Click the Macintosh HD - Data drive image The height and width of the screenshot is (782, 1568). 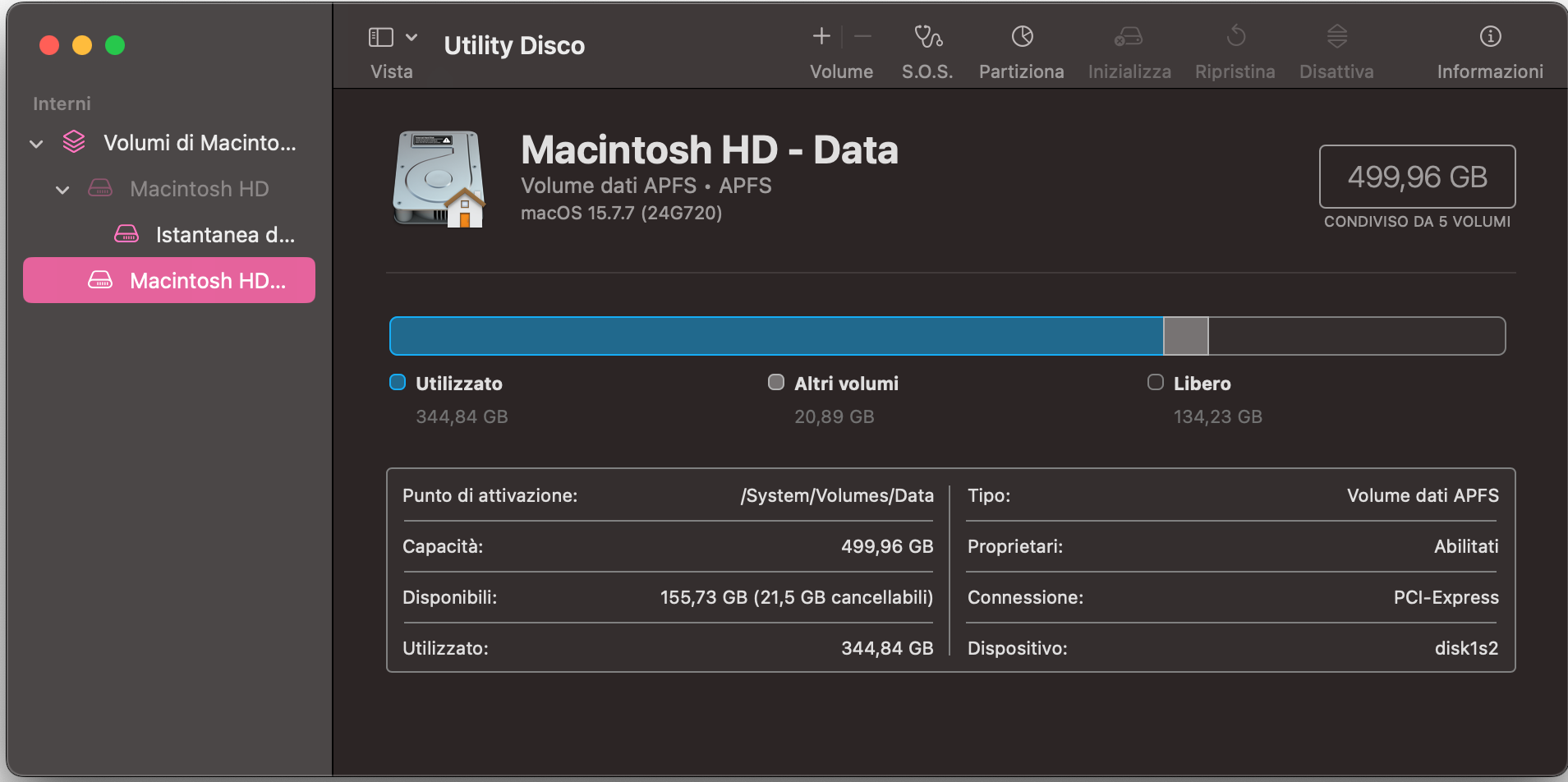pyautogui.click(x=439, y=178)
